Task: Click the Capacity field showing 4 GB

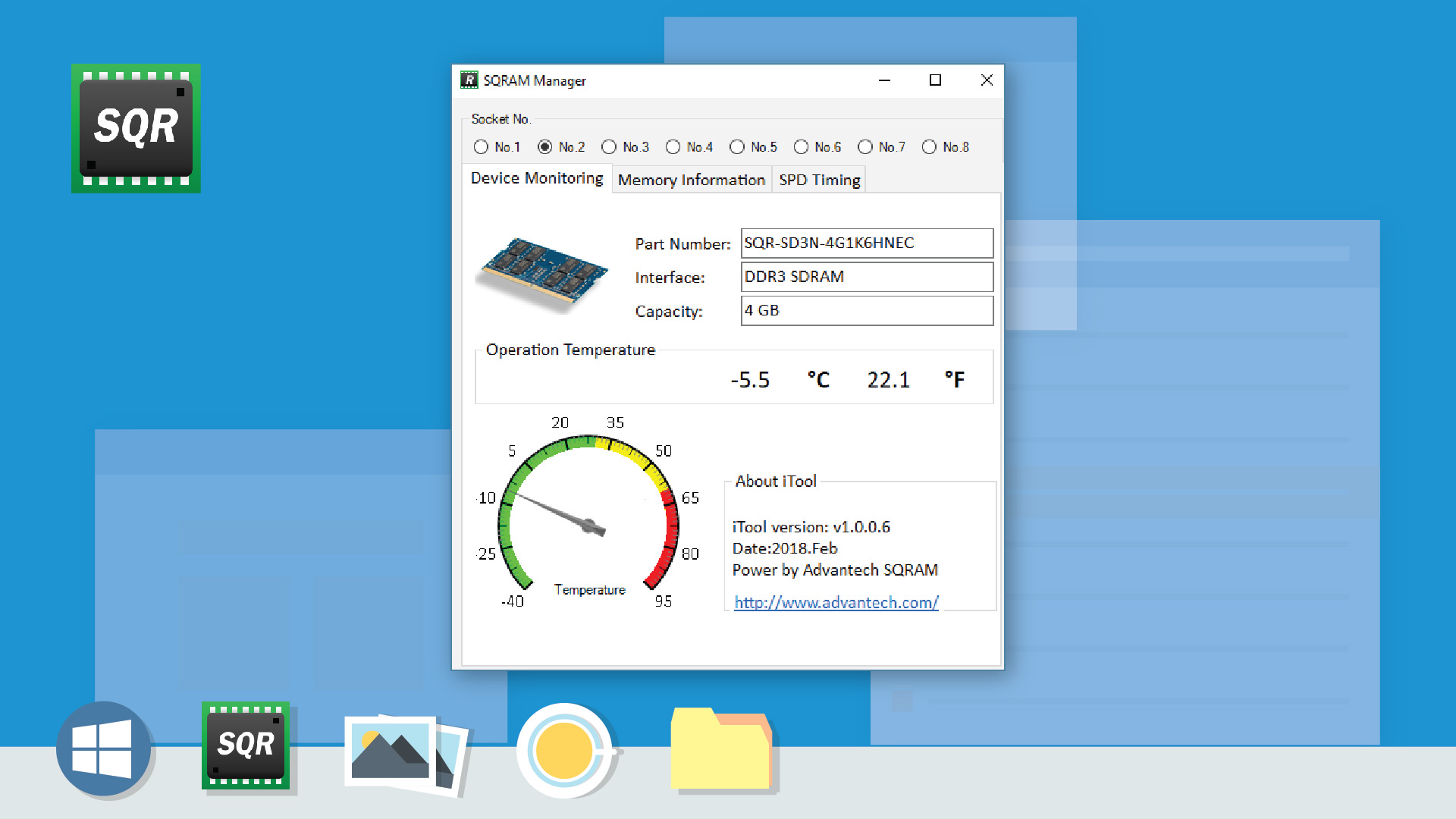Action: pos(867,311)
